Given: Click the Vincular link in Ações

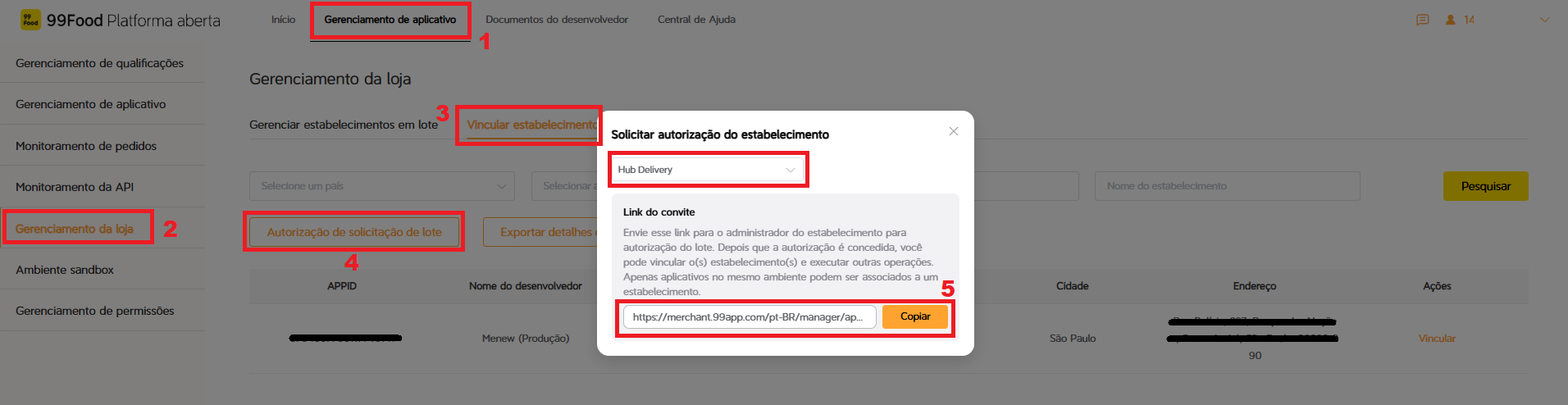Looking at the screenshot, I should pos(1437,338).
